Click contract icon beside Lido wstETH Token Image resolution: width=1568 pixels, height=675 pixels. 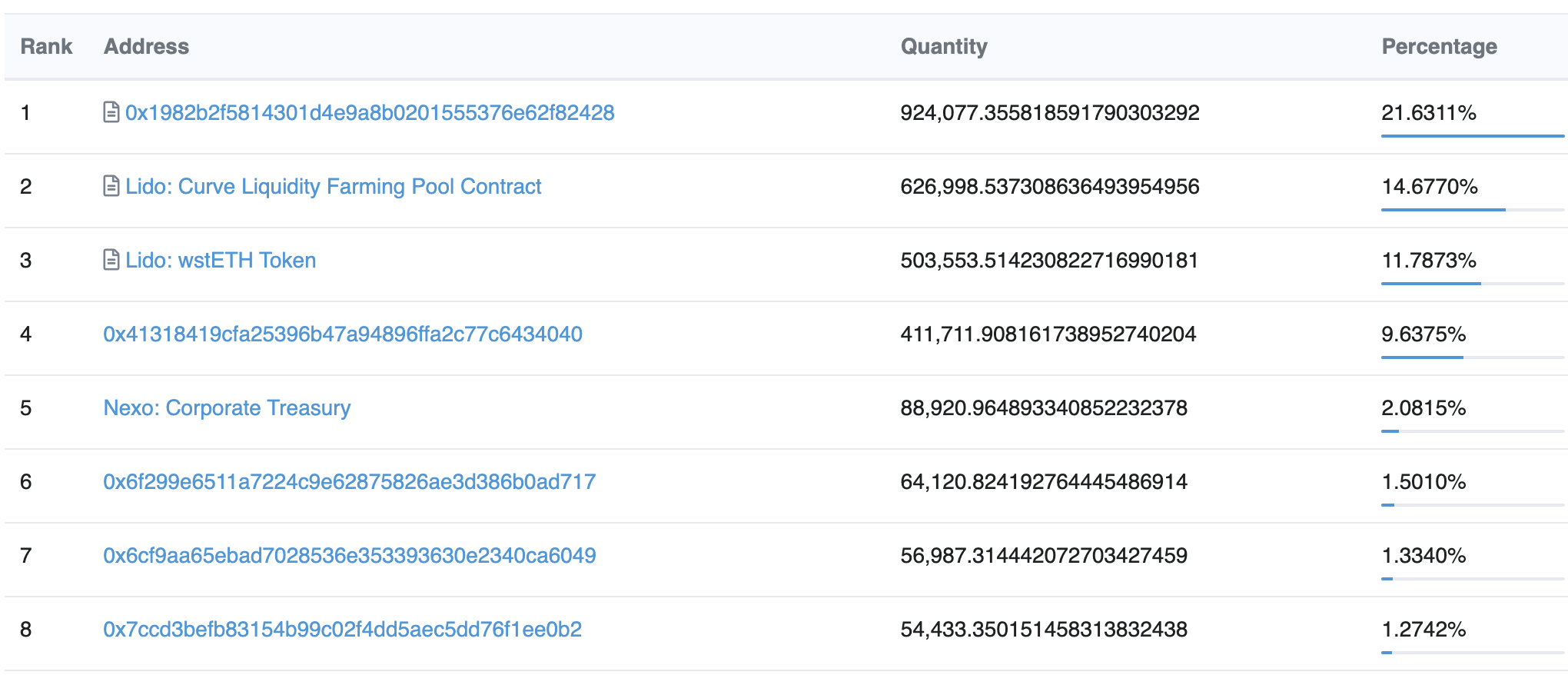pos(111,261)
